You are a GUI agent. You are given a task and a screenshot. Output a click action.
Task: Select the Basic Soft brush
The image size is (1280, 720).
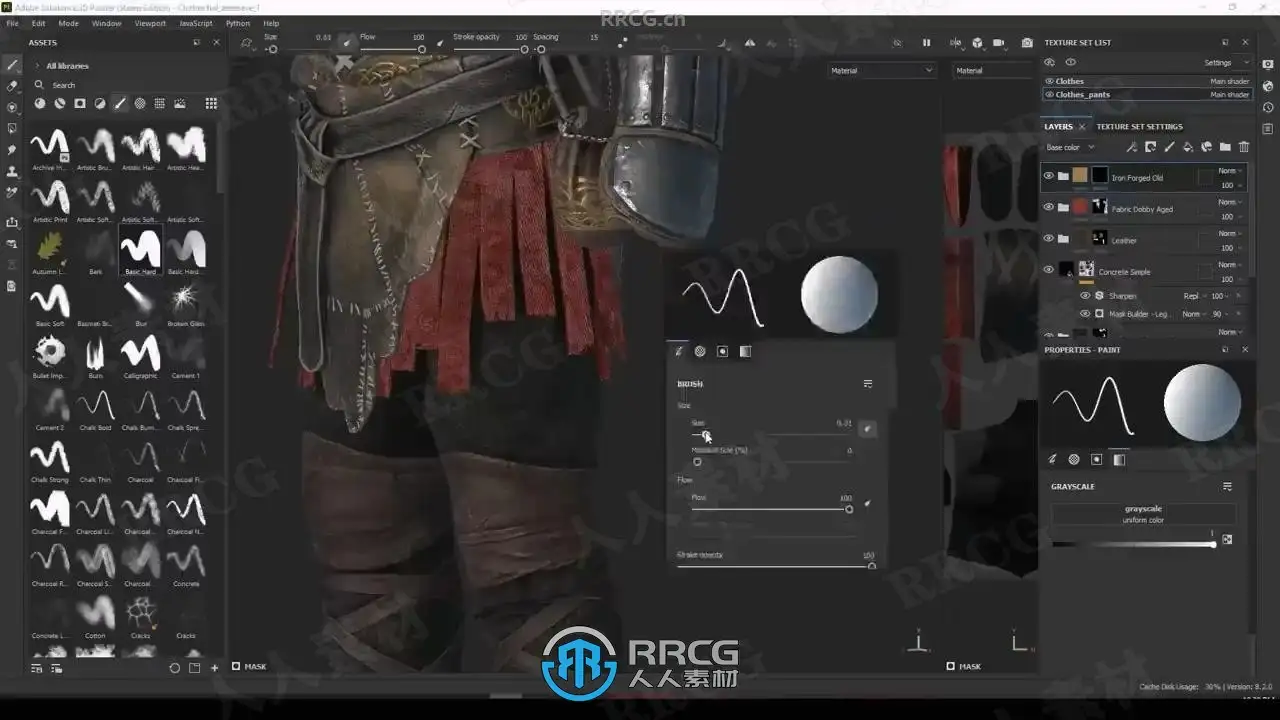(50, 304)
